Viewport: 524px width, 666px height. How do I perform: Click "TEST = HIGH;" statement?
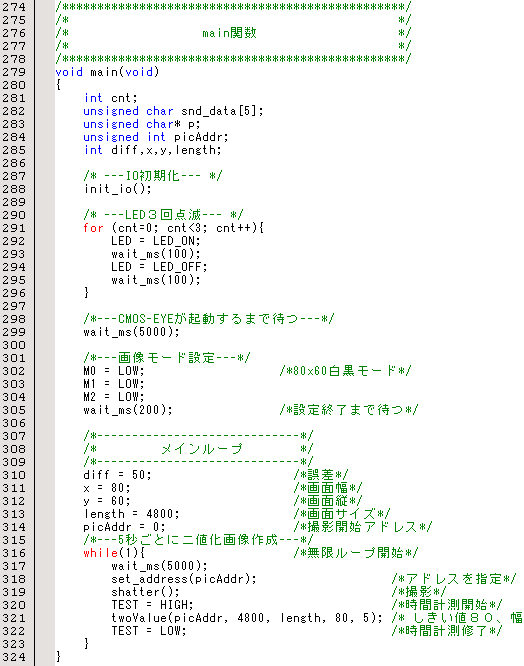pos(152,605)
